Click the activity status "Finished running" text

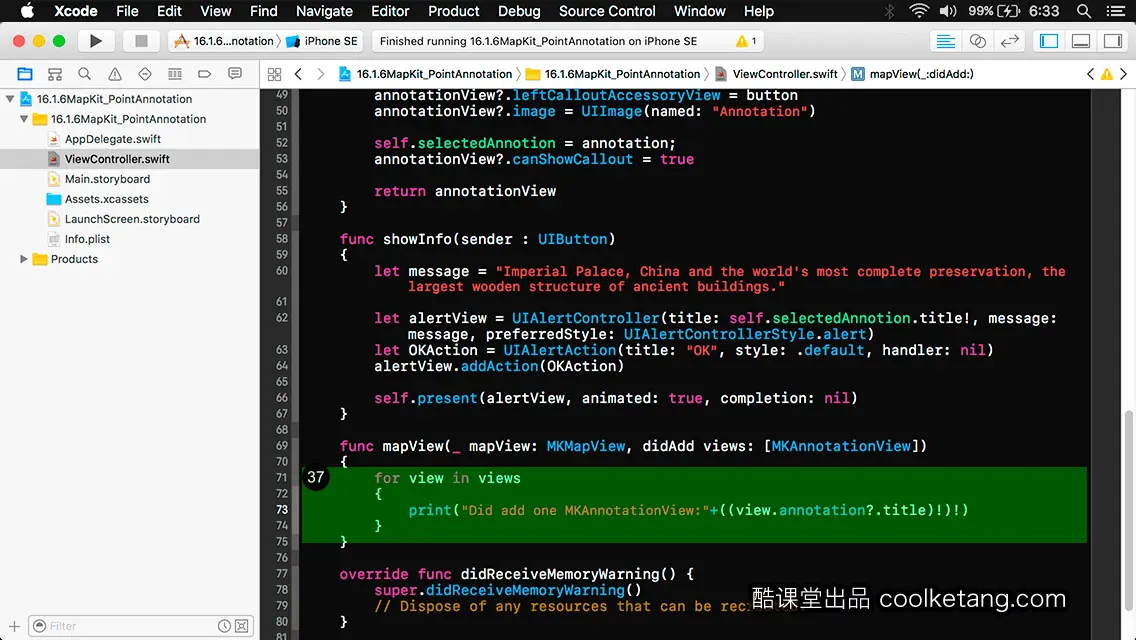click(538, 41)
